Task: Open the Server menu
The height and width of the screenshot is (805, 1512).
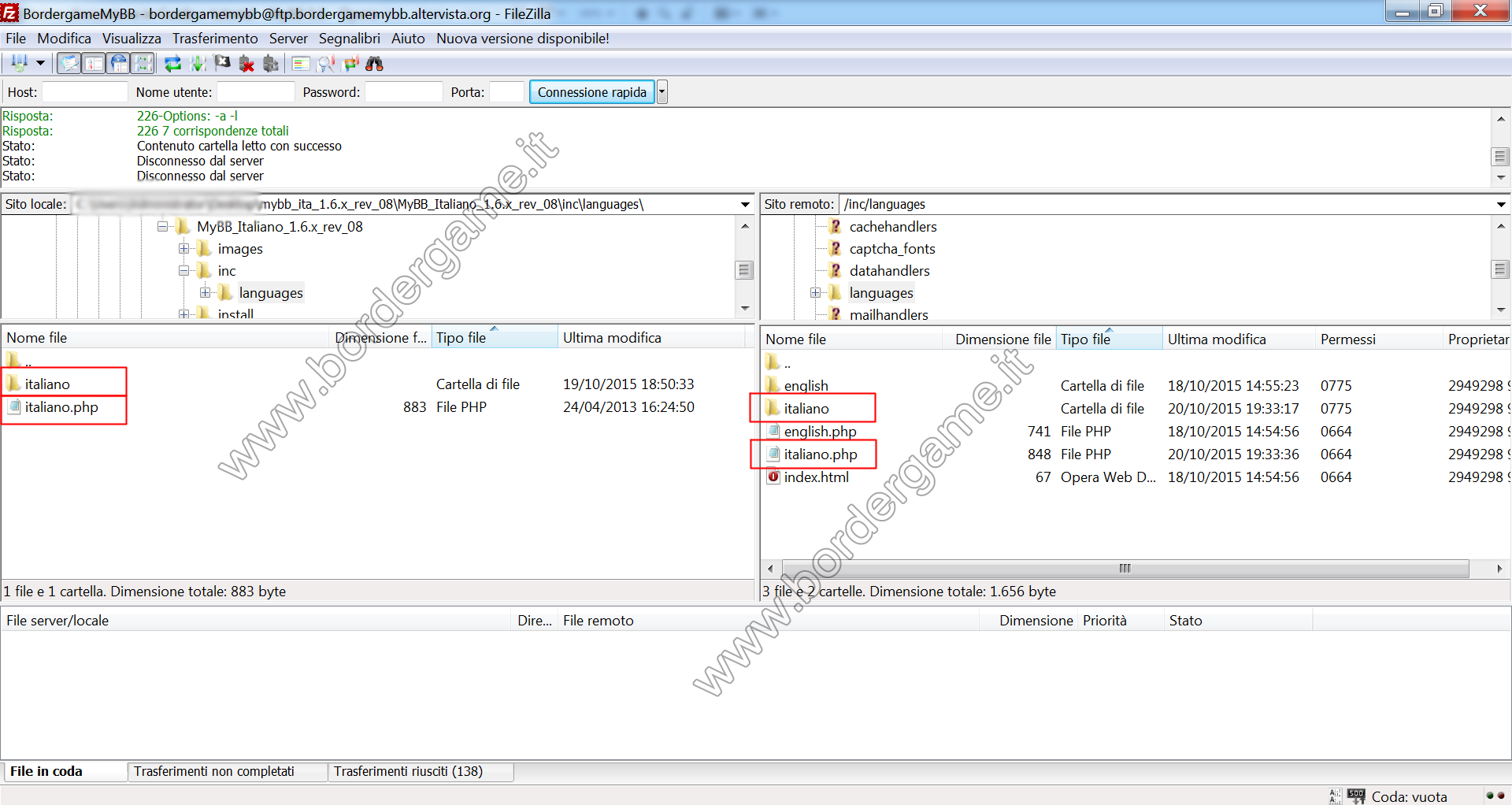Action: point(288,38)
